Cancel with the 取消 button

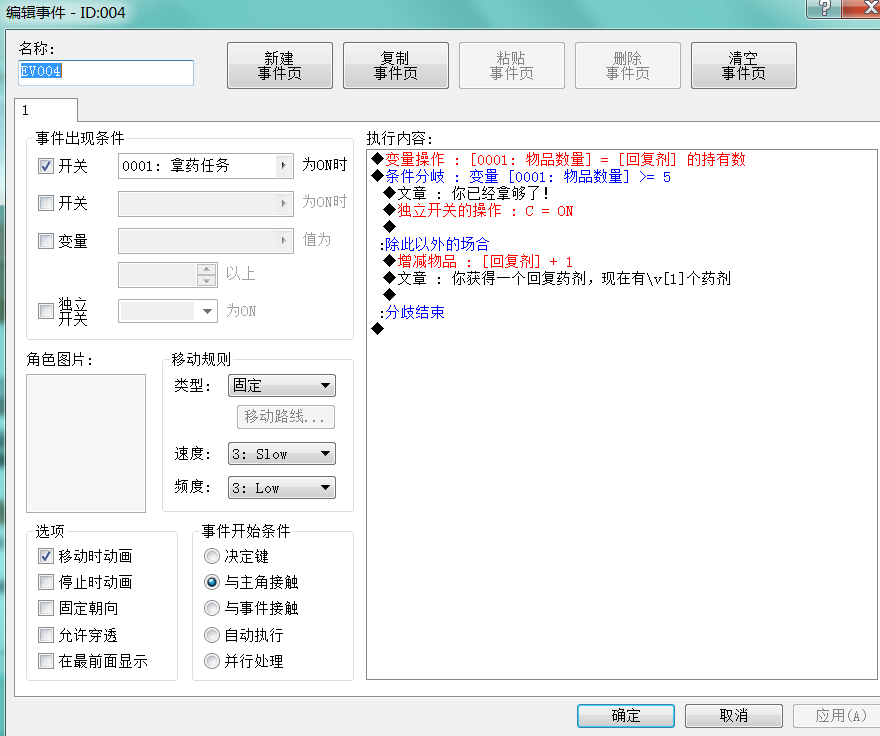[x=734, y=716]
